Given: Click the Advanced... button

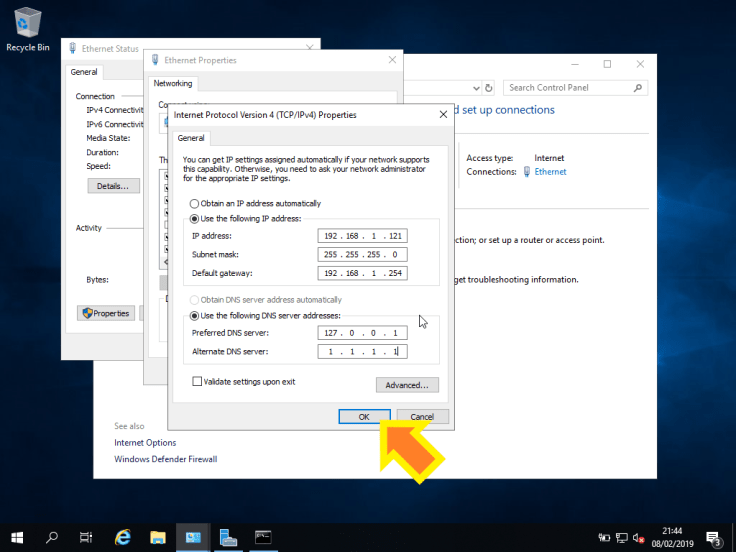Looking at the screenshot, I should coord(406,385).
